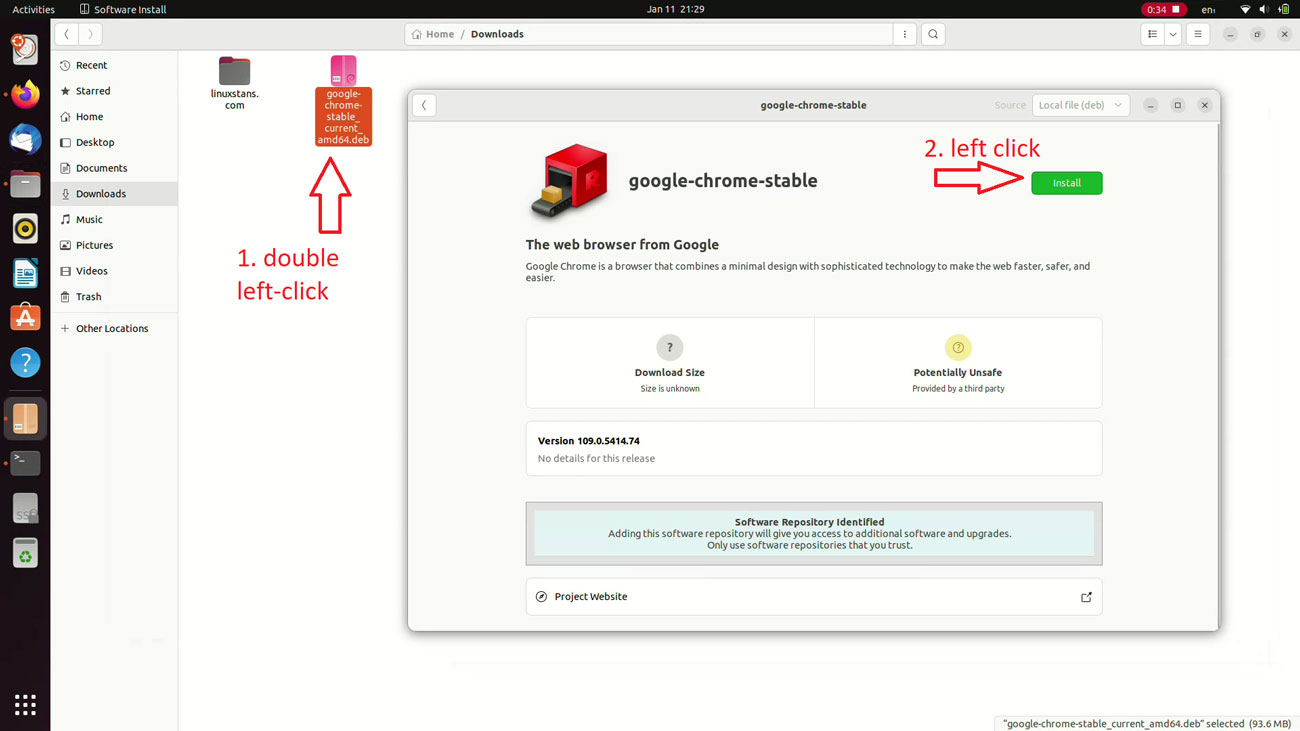Launch Thunderbird mail client

coord(25,139)
